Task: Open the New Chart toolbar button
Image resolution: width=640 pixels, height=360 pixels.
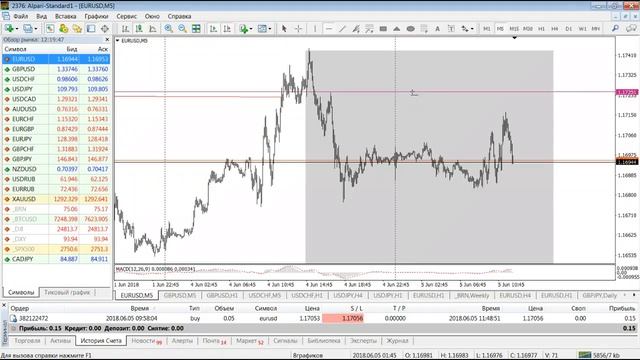Action: [8, 29]
